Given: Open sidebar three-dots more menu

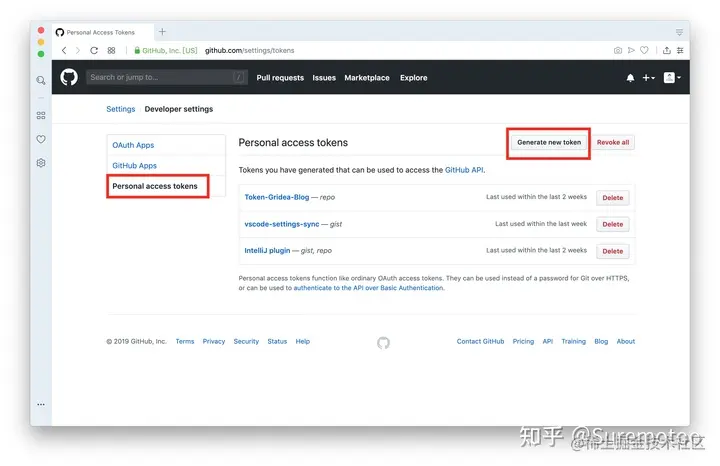Looking at the screenshot, I should (x=41, y=404).
